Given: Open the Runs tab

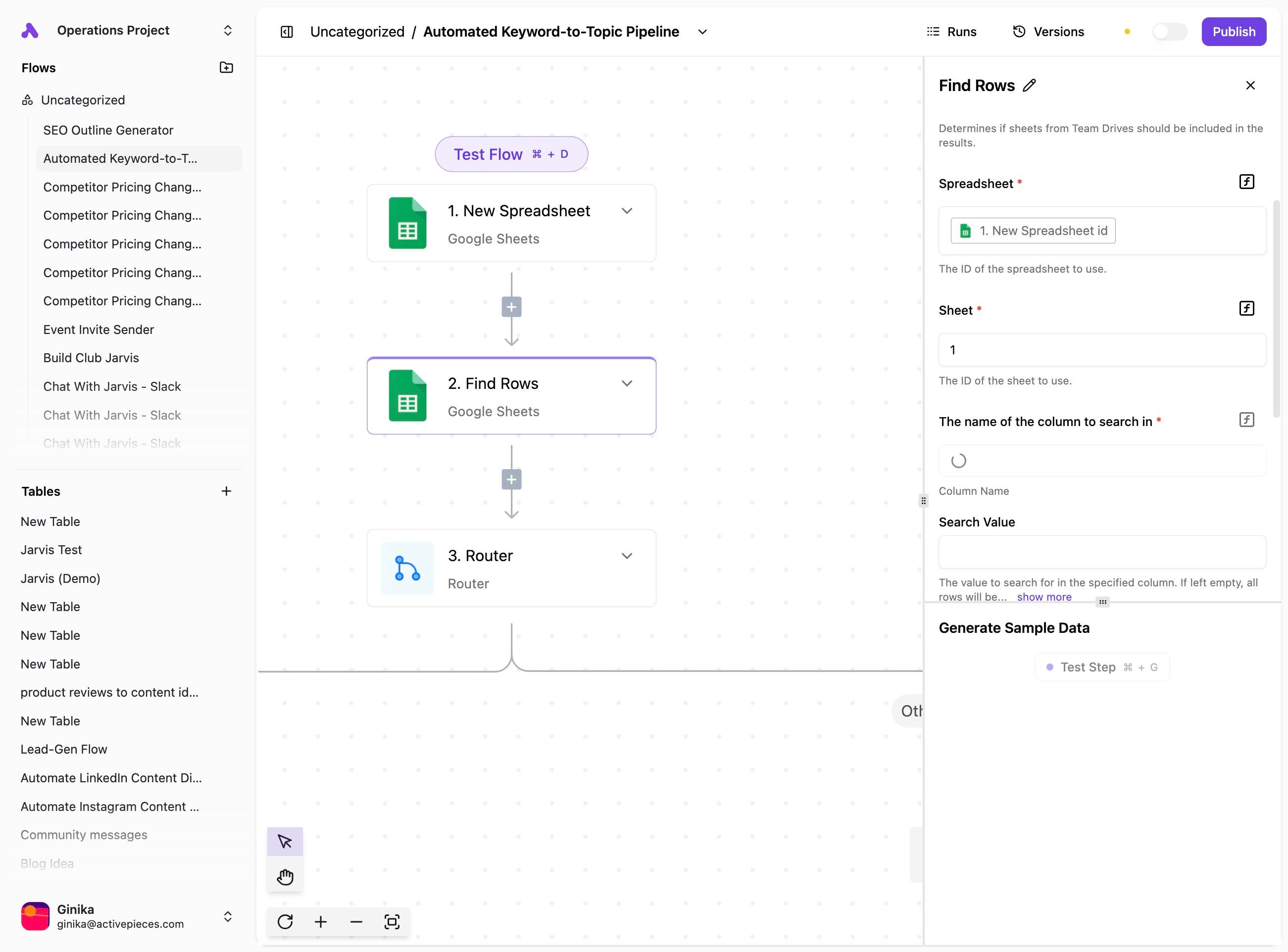Looking at the screenshot, I should pos(951,32).
